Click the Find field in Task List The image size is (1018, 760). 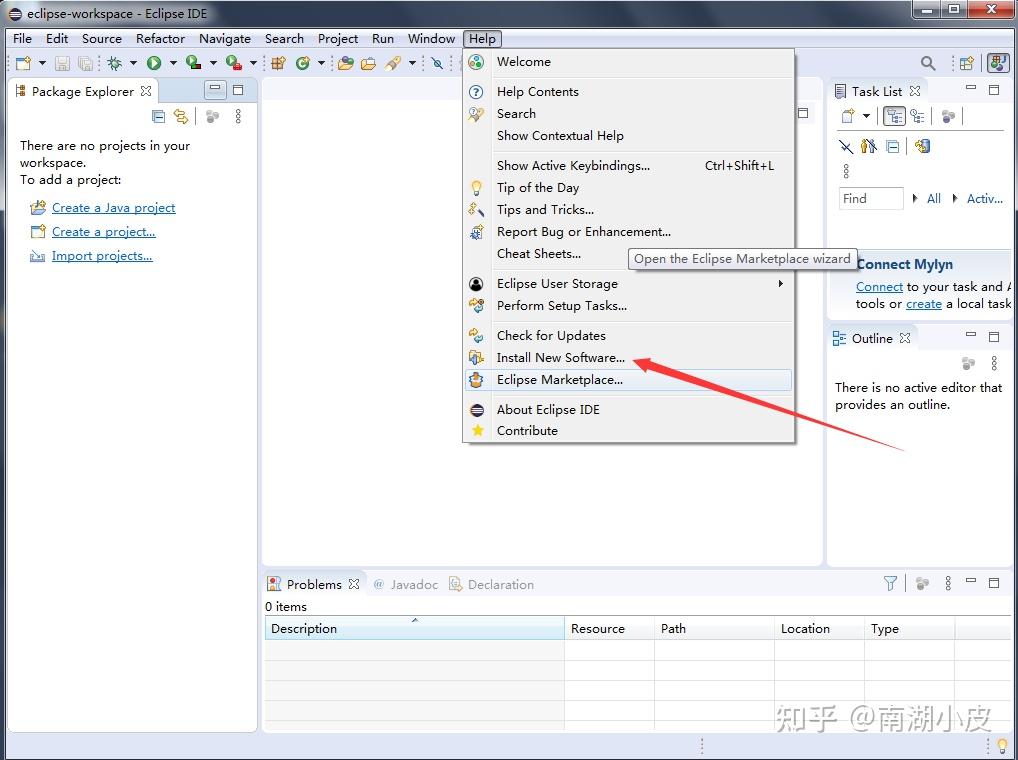(x=871, y=199)
